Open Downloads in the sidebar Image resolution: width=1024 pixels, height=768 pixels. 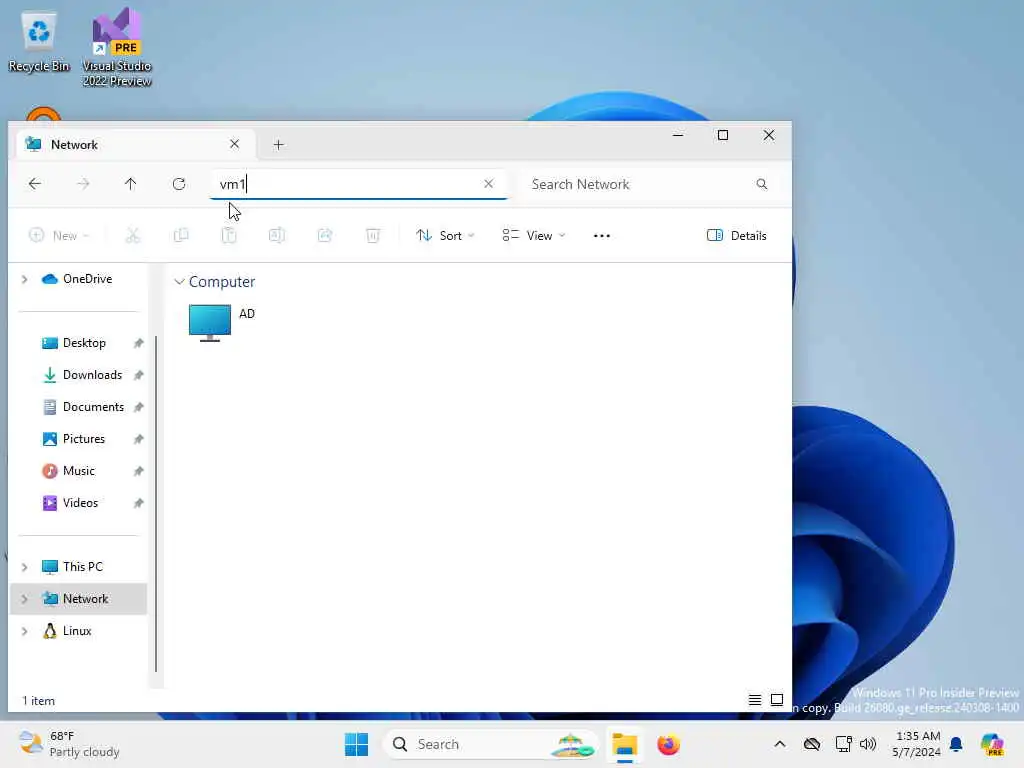(x=93, y=375)
